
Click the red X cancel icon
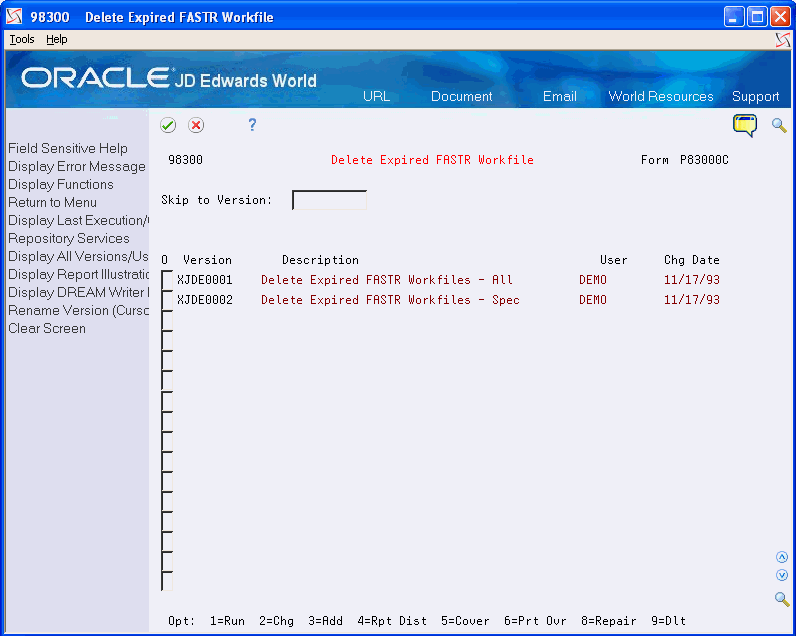coord(196,125)
